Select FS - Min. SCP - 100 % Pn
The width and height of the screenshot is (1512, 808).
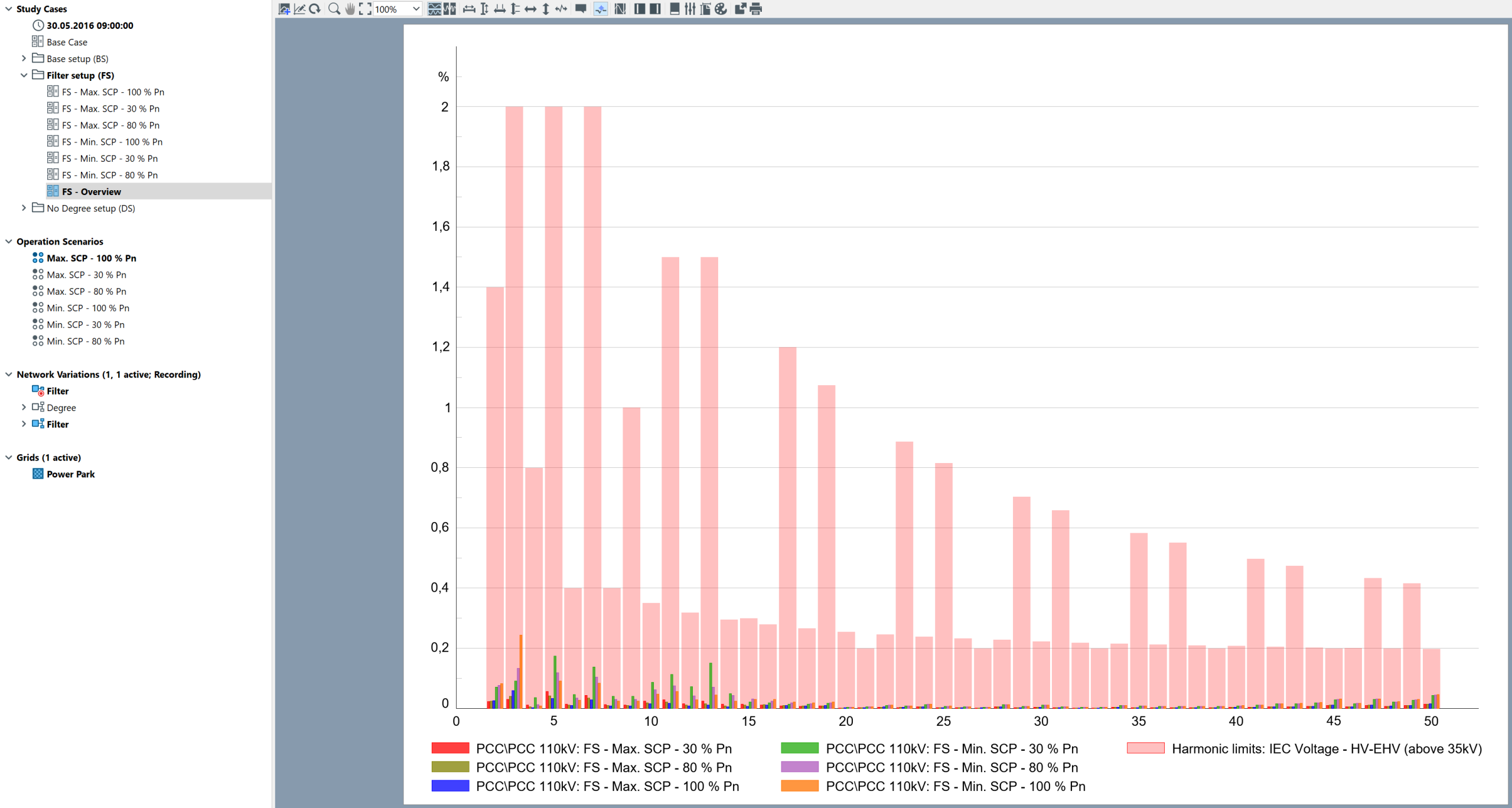tap(112, 142)
